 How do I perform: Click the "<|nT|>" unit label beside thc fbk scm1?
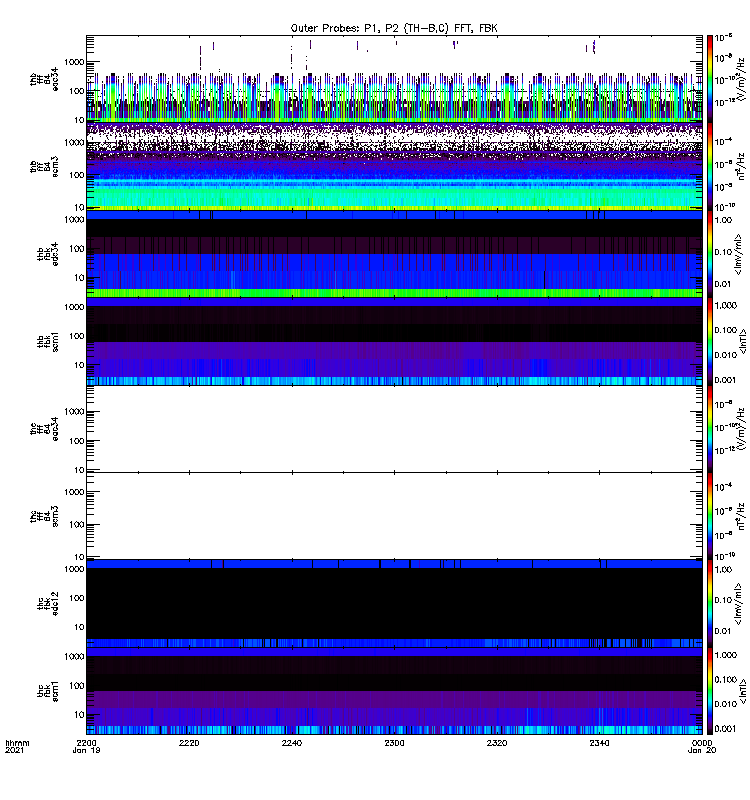coord(742,691)
